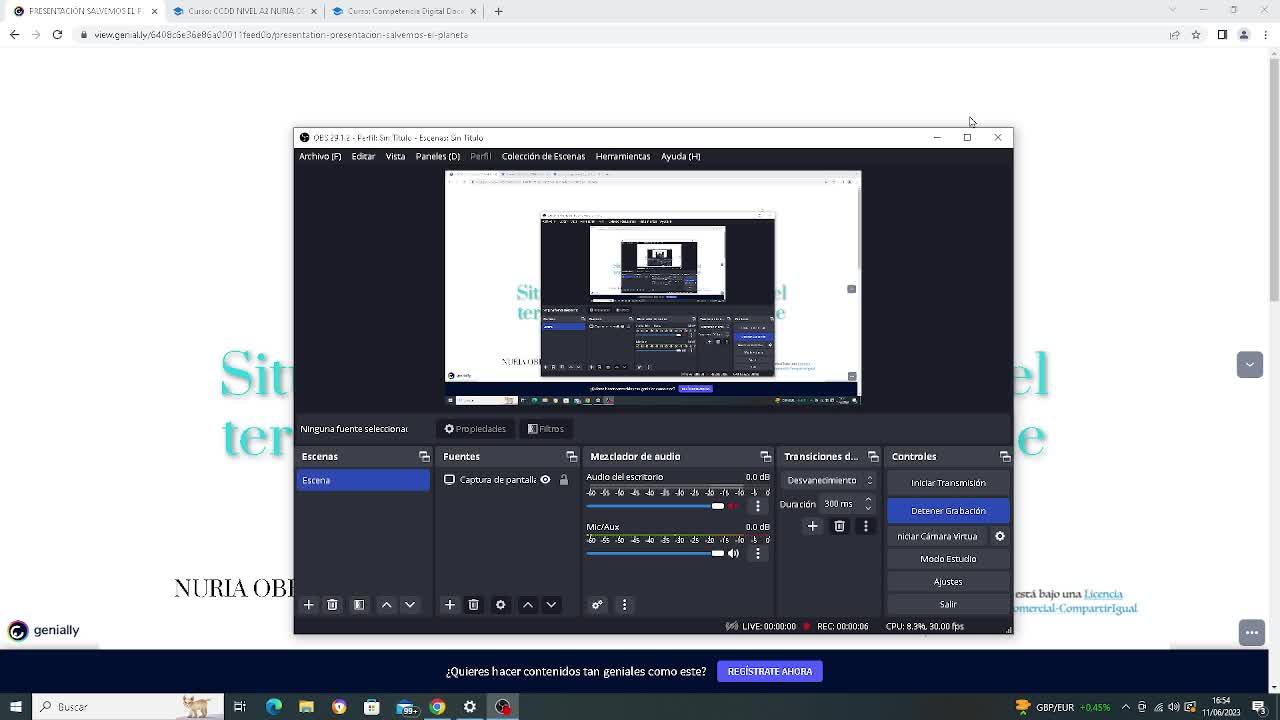Open source properties gear in Fuentes panel

pos(501,605)
